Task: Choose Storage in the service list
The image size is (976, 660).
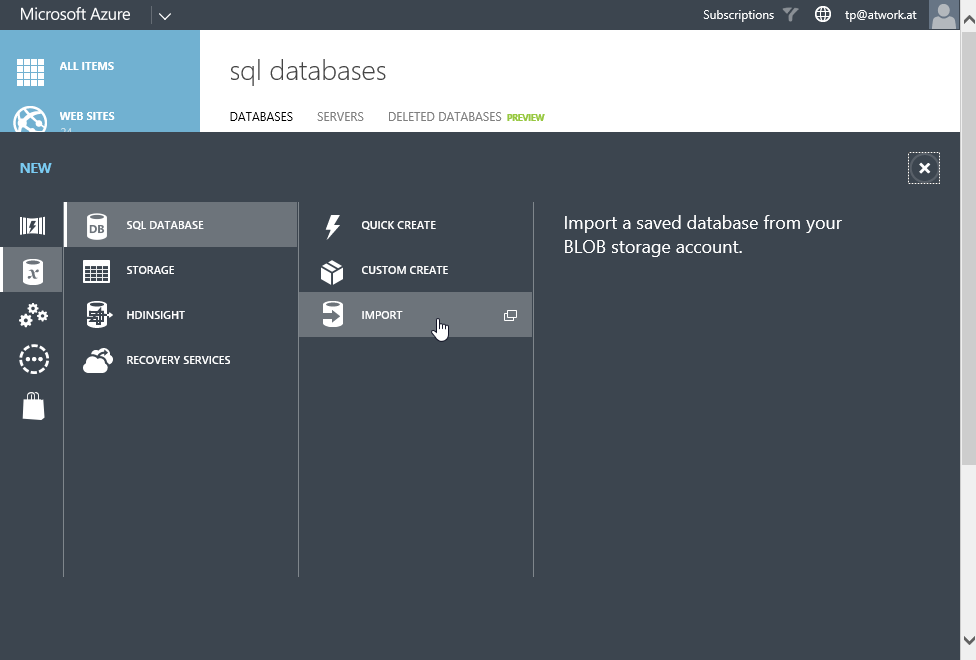Action: 150,270
